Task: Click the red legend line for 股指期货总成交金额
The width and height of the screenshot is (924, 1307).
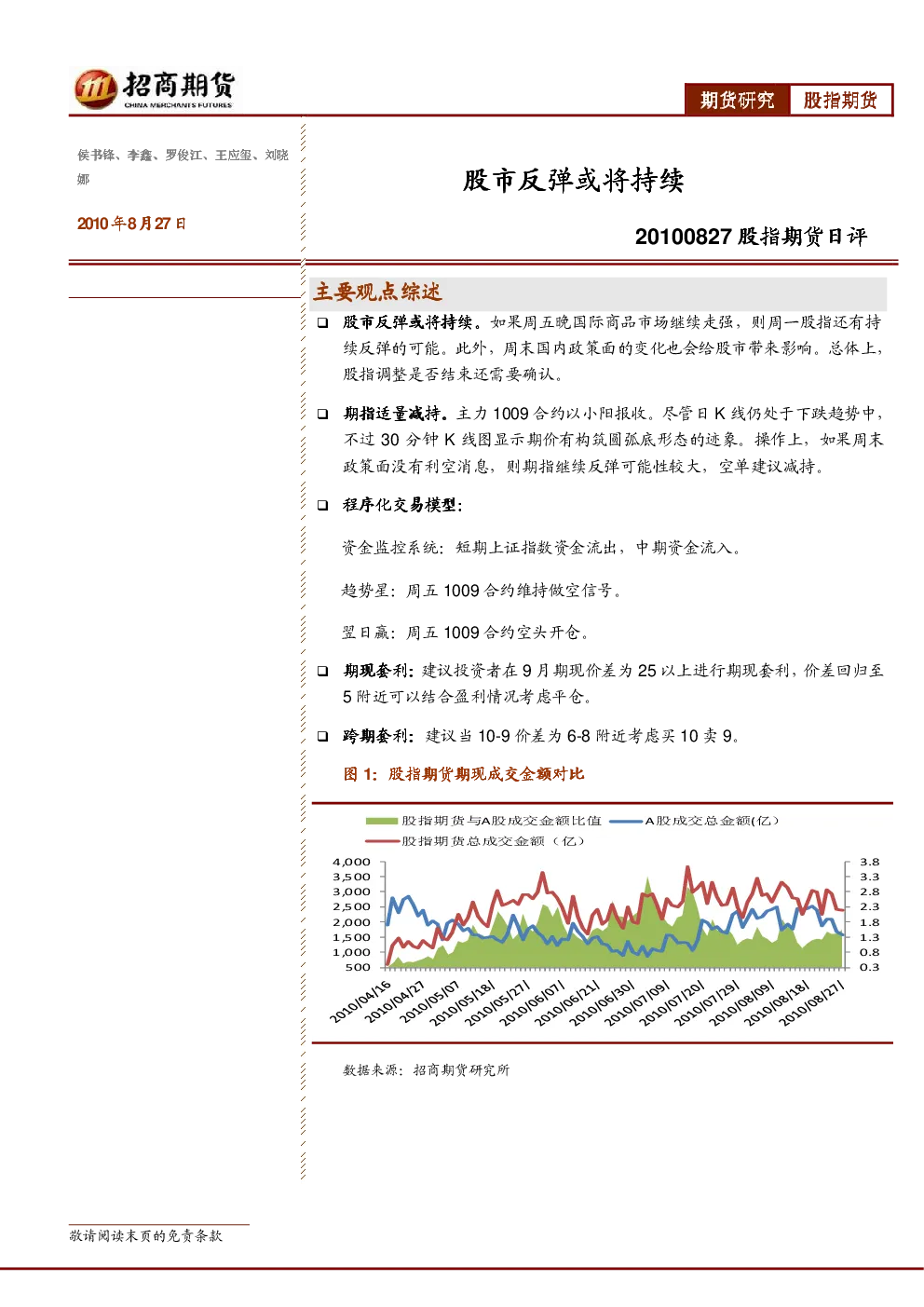Action: coord(383,841)
